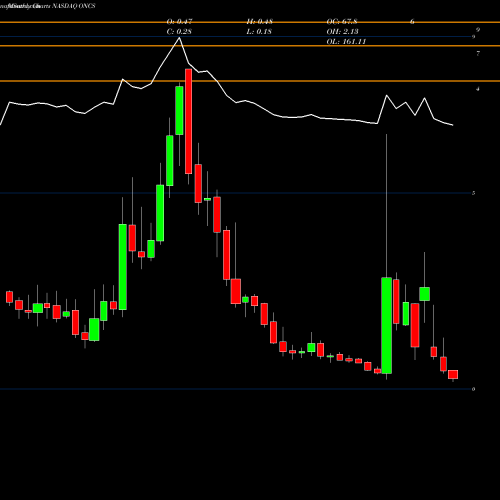Screen dimensions: 500x500
Task: Click the giant green candle on the right side
Action: pos(387,325)
